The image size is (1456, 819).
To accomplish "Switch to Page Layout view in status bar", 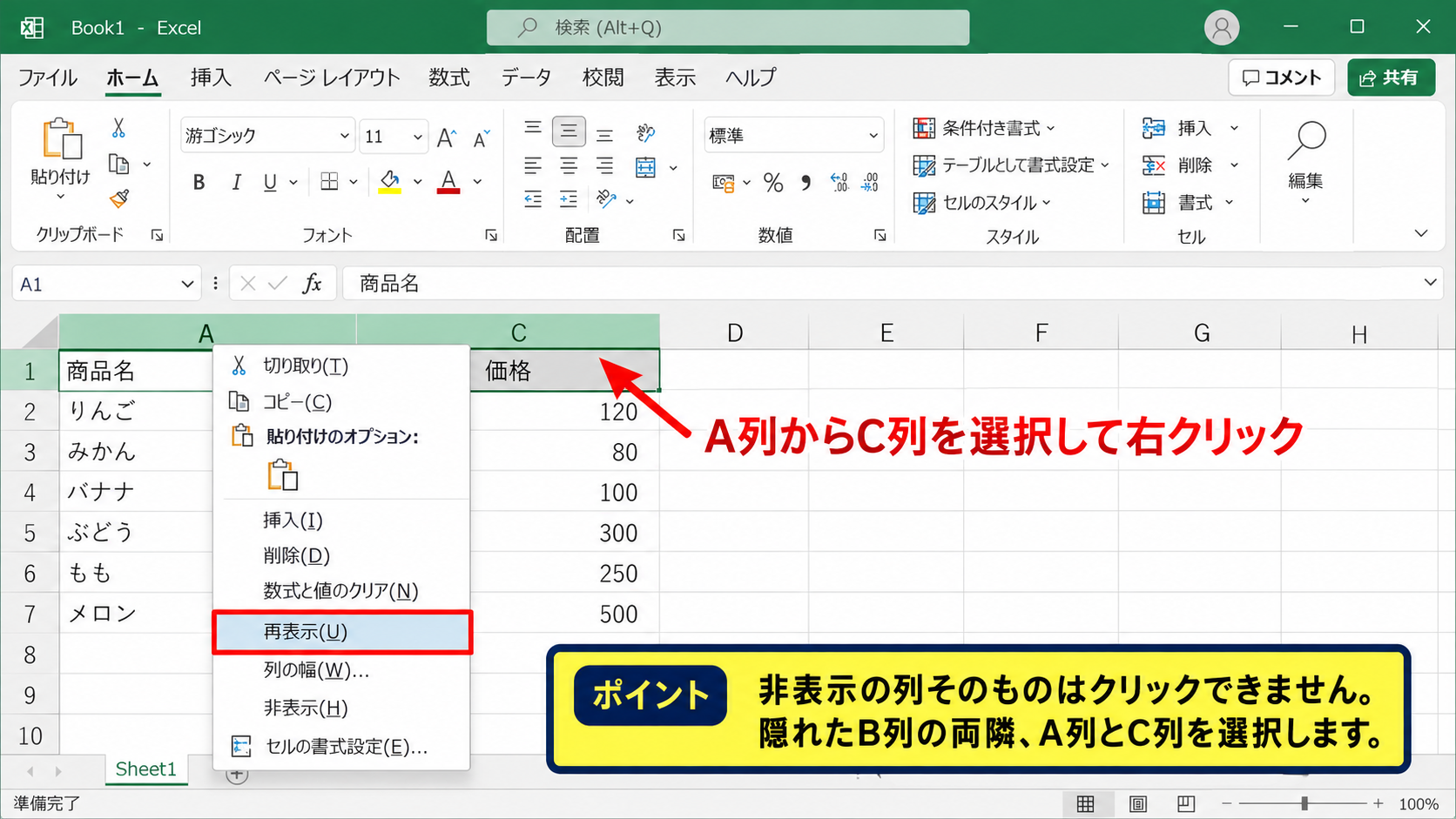I will 1137,803.
